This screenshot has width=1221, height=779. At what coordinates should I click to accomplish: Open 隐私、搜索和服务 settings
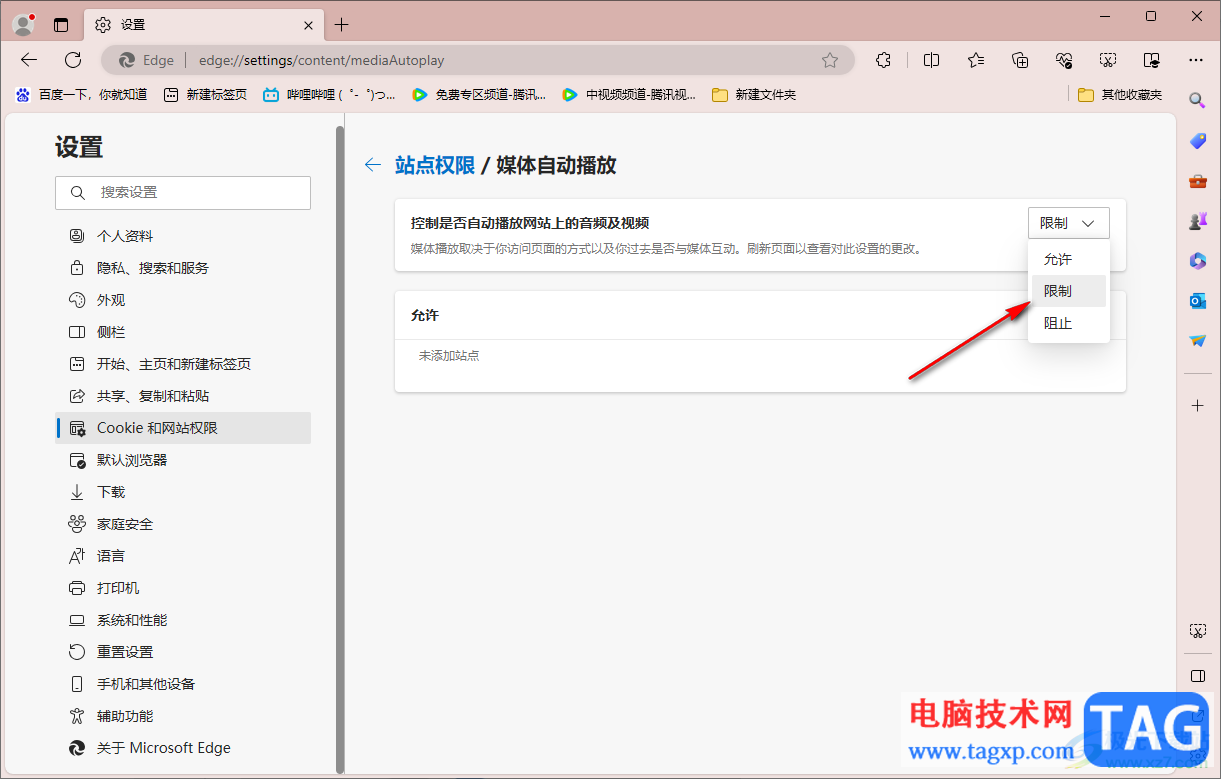(x=183, y=268)
